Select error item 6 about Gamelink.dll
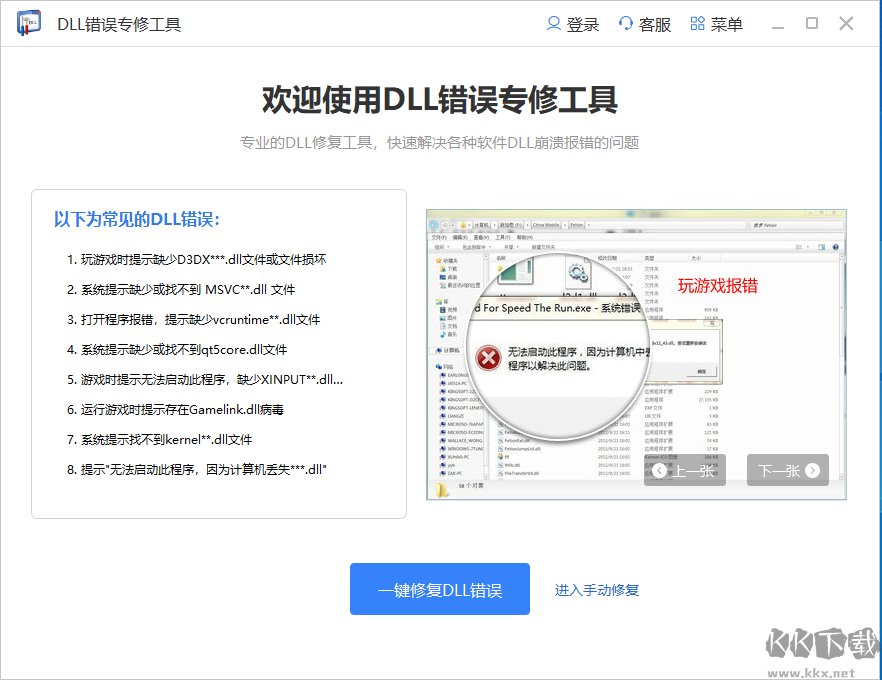This screenshot has width=882, height=680. (x=175, y=409)
